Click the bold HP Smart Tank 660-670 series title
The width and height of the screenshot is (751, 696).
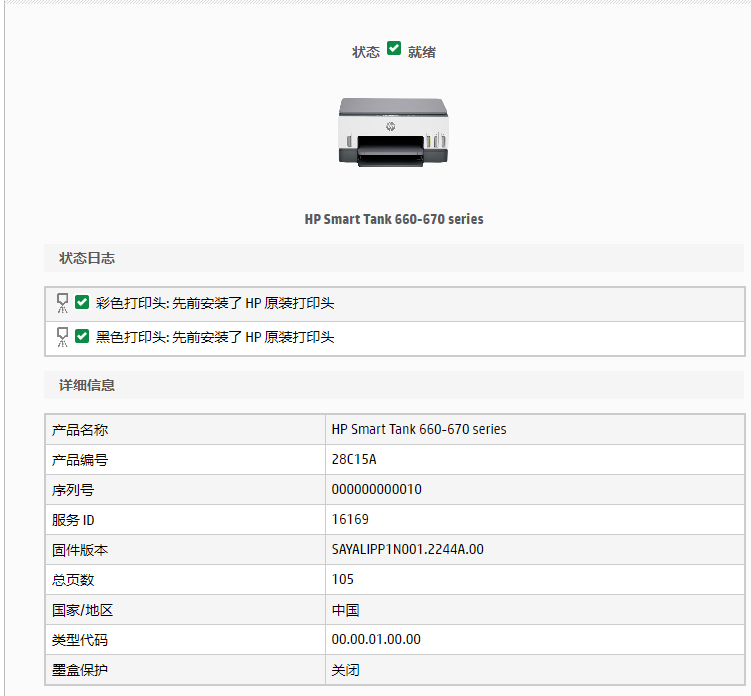tap(394, 219)
